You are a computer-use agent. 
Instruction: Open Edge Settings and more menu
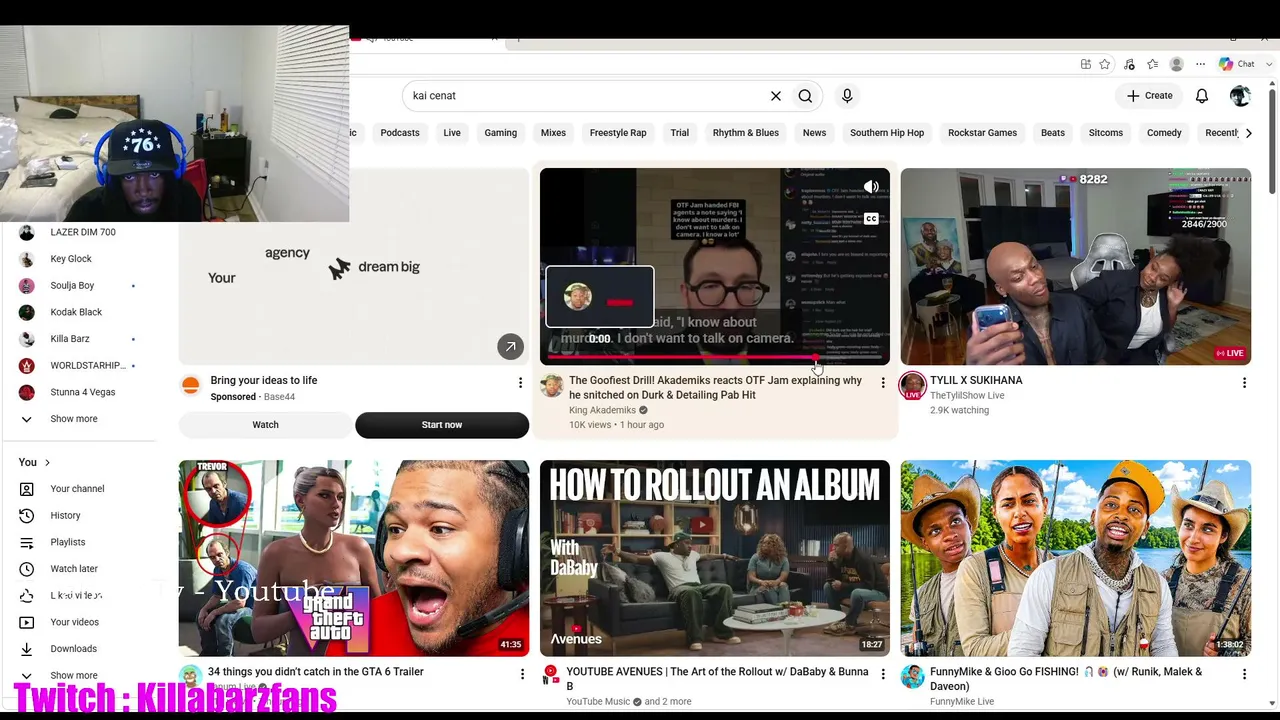point(1200,64)
